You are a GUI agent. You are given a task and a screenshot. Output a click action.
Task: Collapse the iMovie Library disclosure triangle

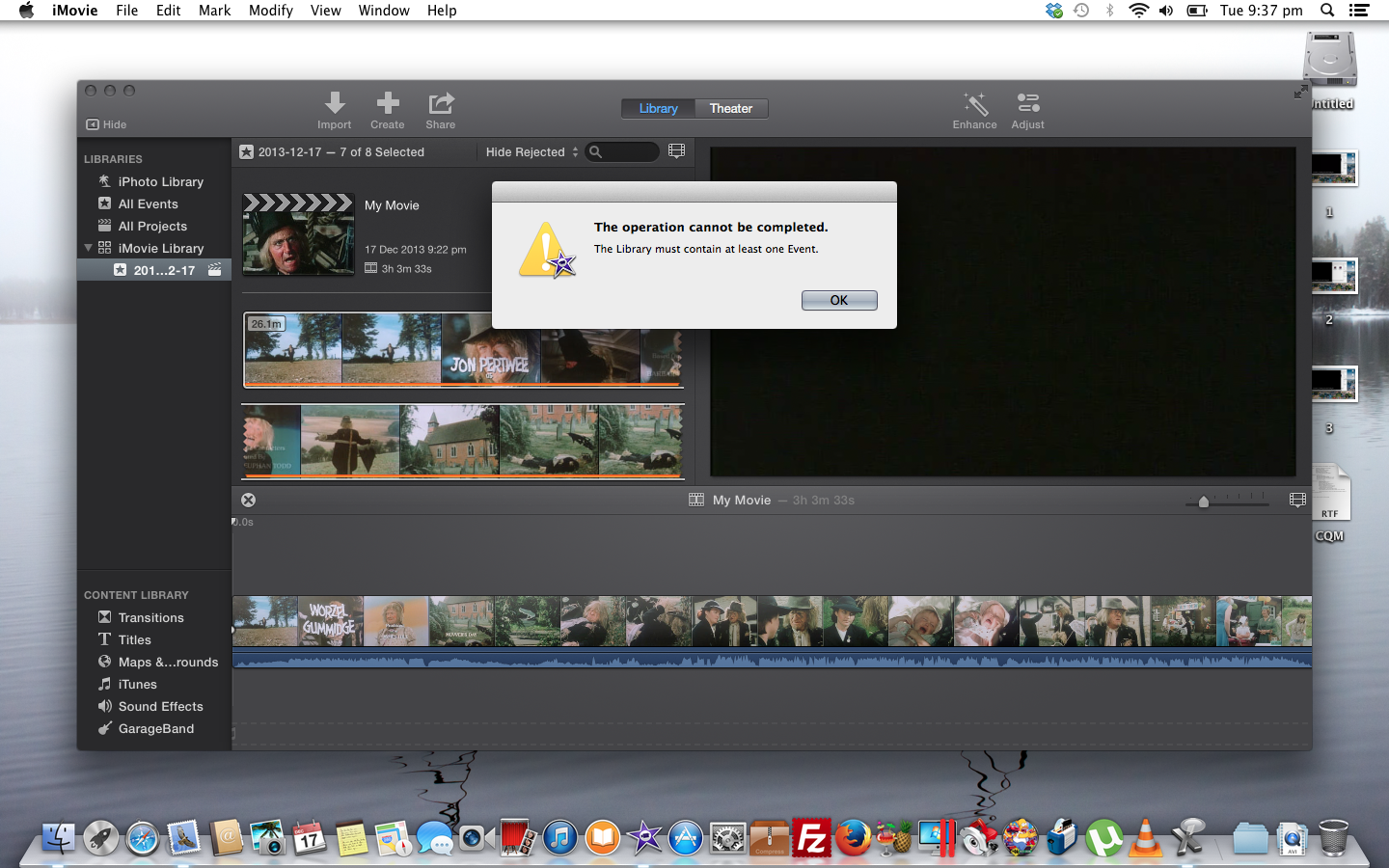(88, 248)
